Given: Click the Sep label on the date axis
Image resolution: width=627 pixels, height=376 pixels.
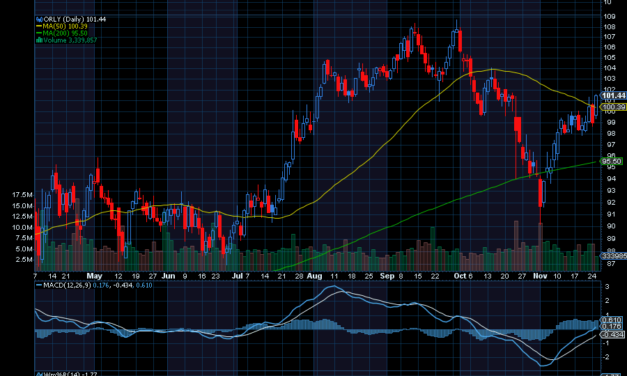Looking at the screenshot, I should coord(387,276).
